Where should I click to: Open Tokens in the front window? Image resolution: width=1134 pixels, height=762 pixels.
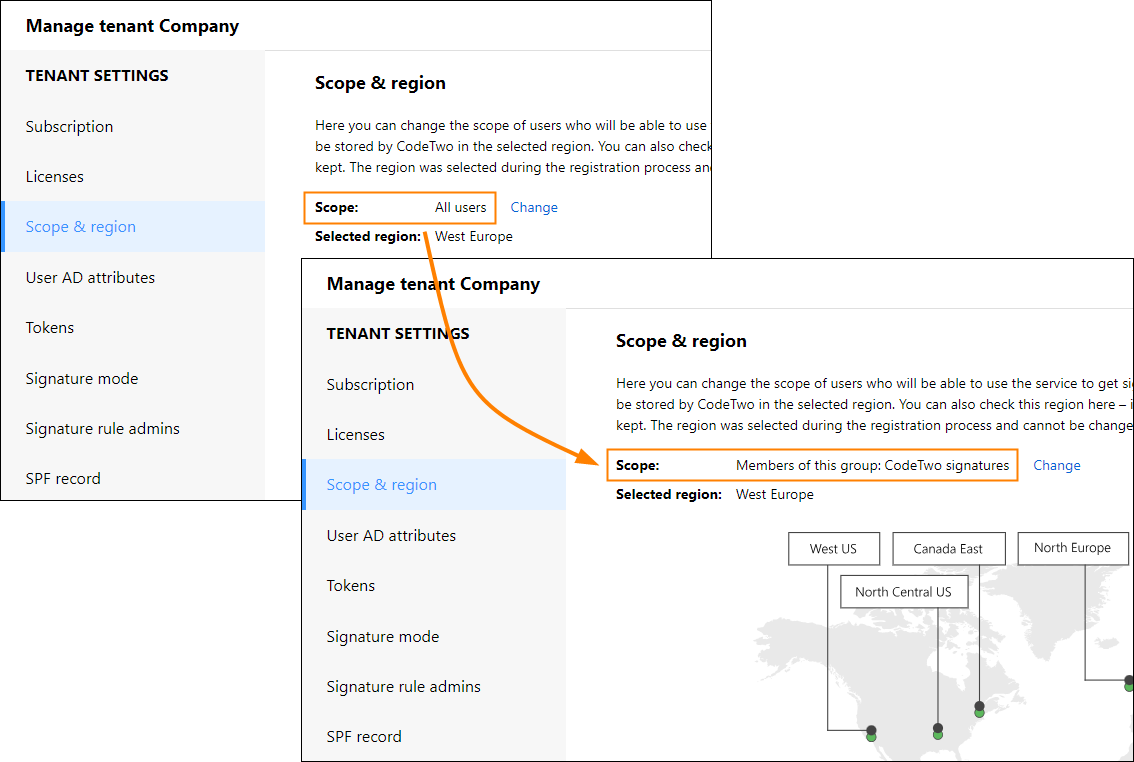point(350,586)
